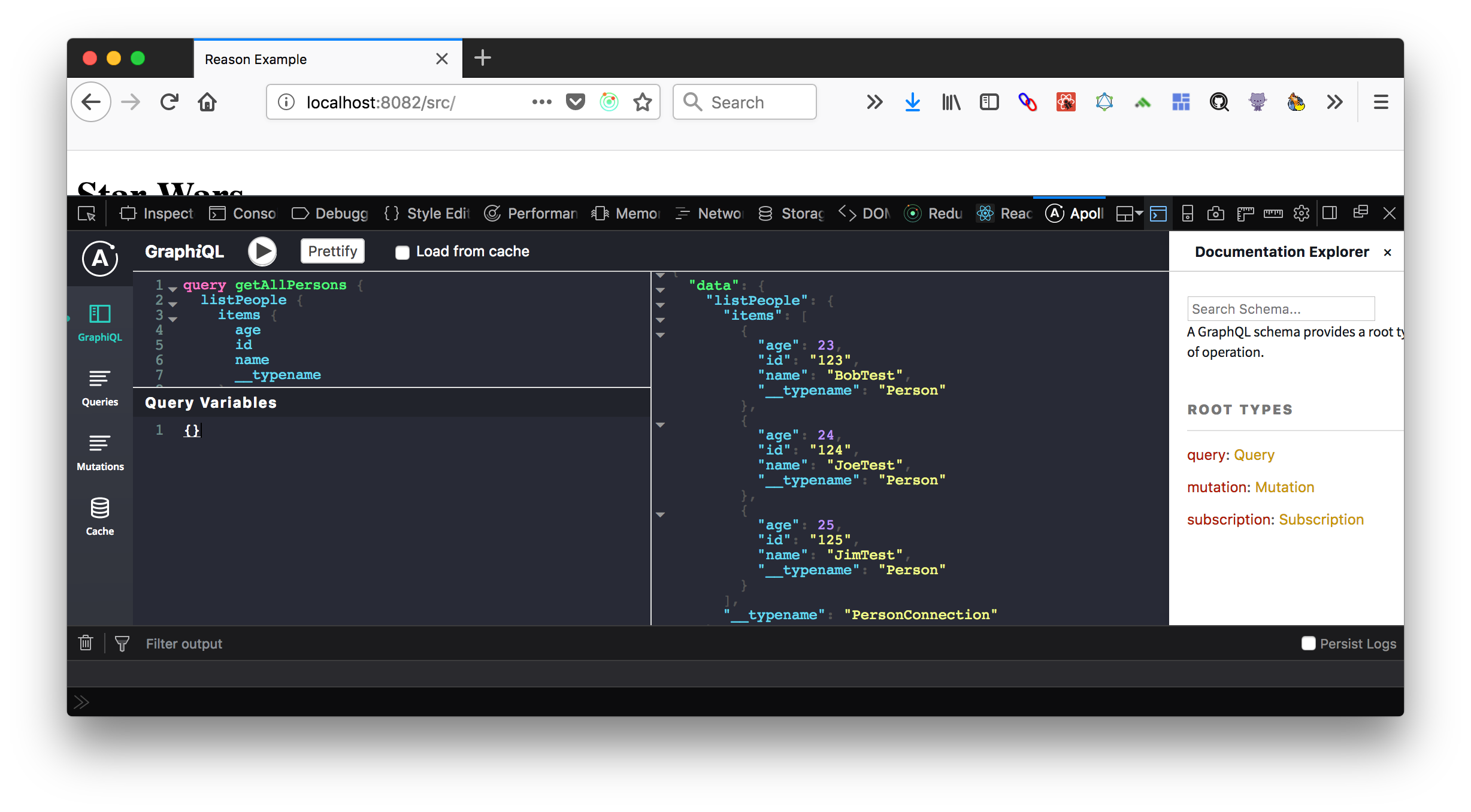This screenshot has height=812, width=1471.
Task: Click the Apollo DevTools tab
Action: pyautogui.click(x=1075, y=213)
